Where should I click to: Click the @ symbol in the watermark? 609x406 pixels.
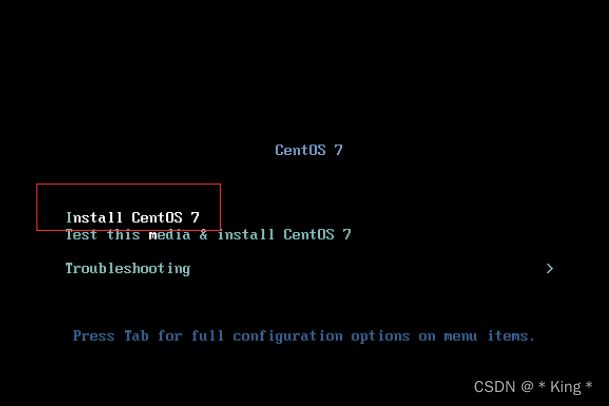[x=527, y=387]
